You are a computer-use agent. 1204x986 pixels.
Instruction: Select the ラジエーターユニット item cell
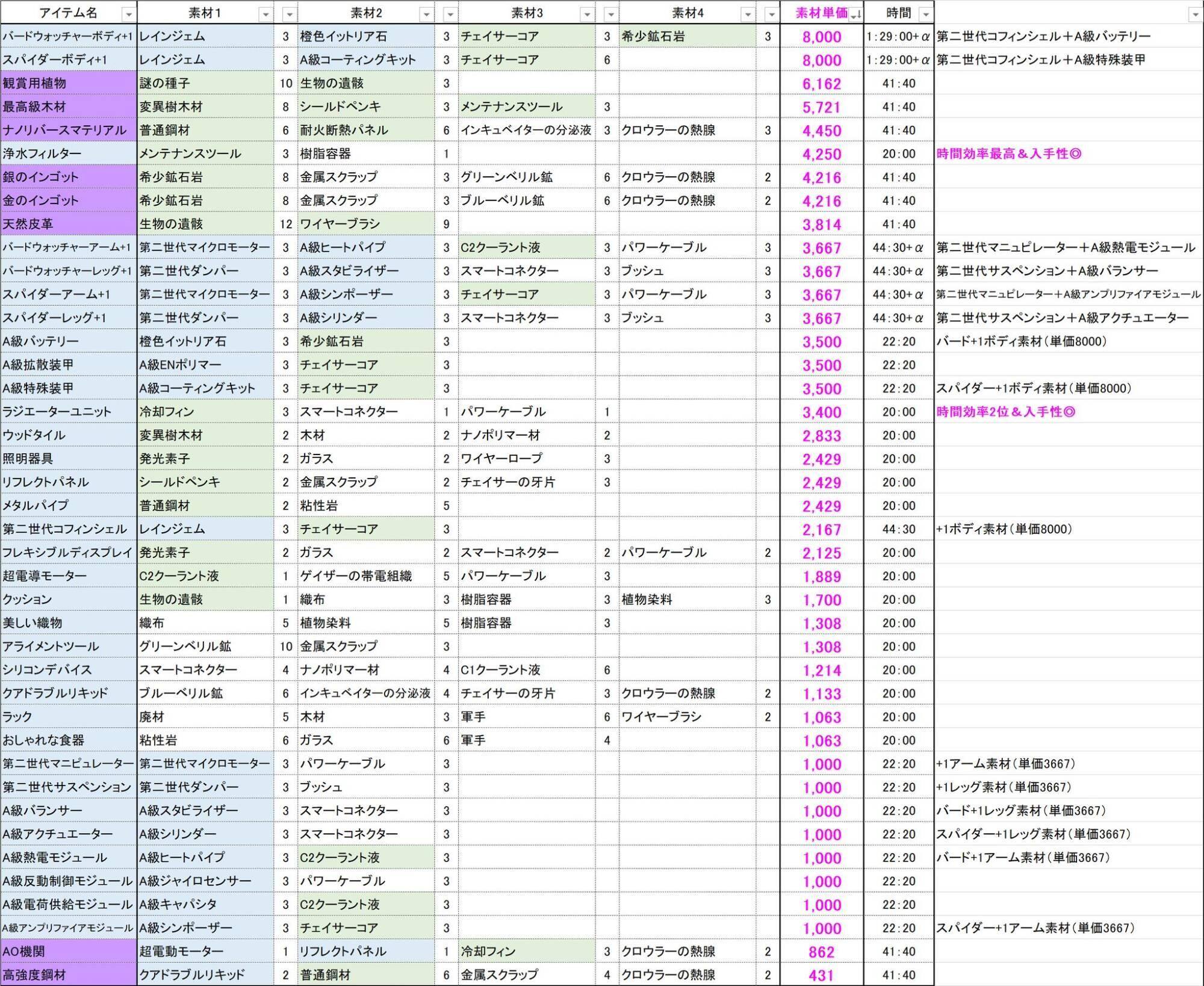pos(69,412)
